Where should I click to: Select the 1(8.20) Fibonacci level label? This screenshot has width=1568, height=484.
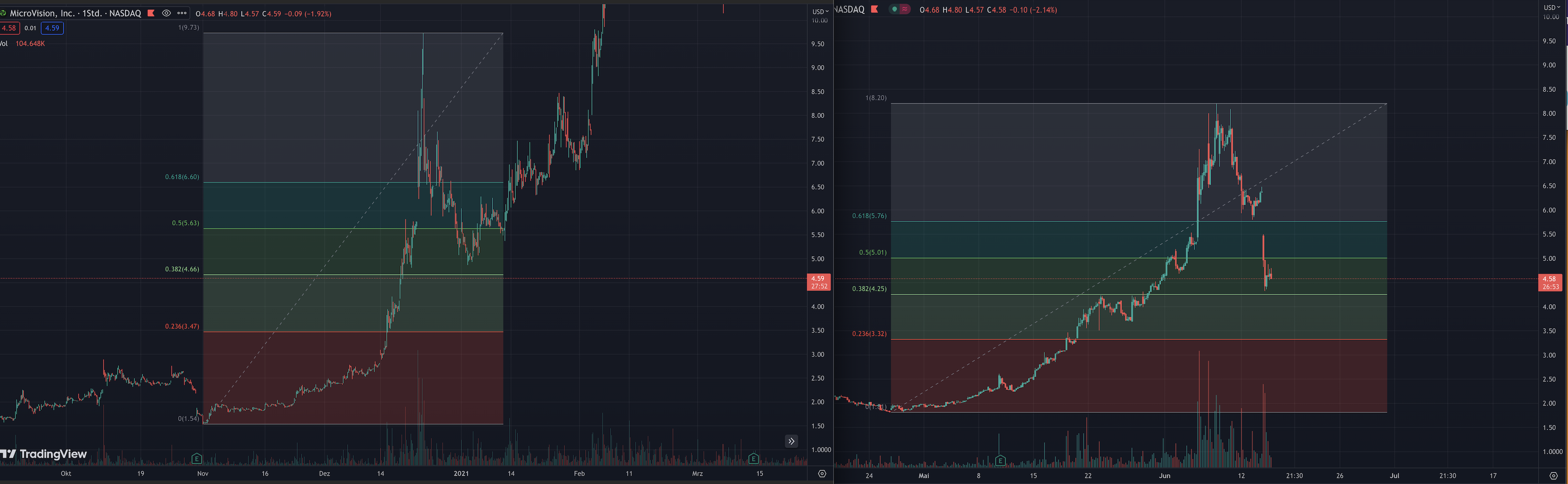876,98
